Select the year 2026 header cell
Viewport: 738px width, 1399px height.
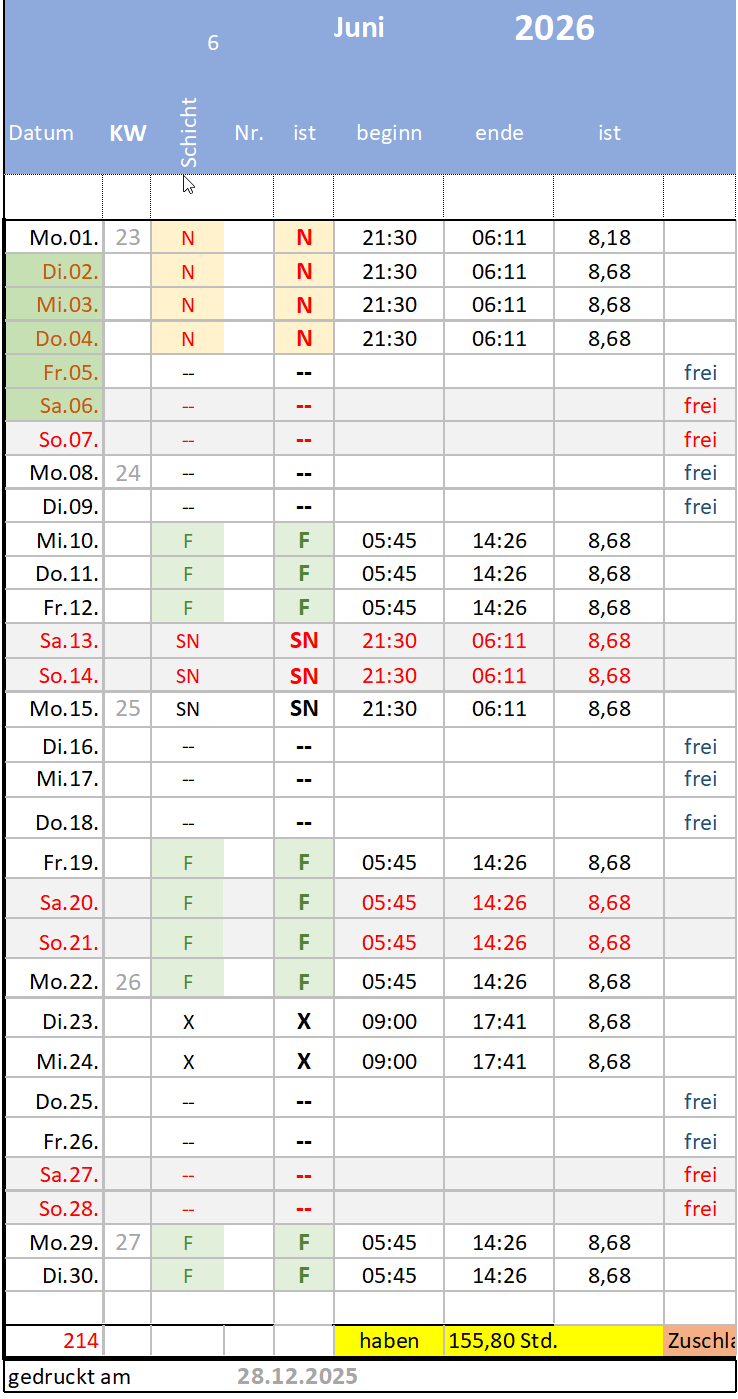click(x=554, y=29)
